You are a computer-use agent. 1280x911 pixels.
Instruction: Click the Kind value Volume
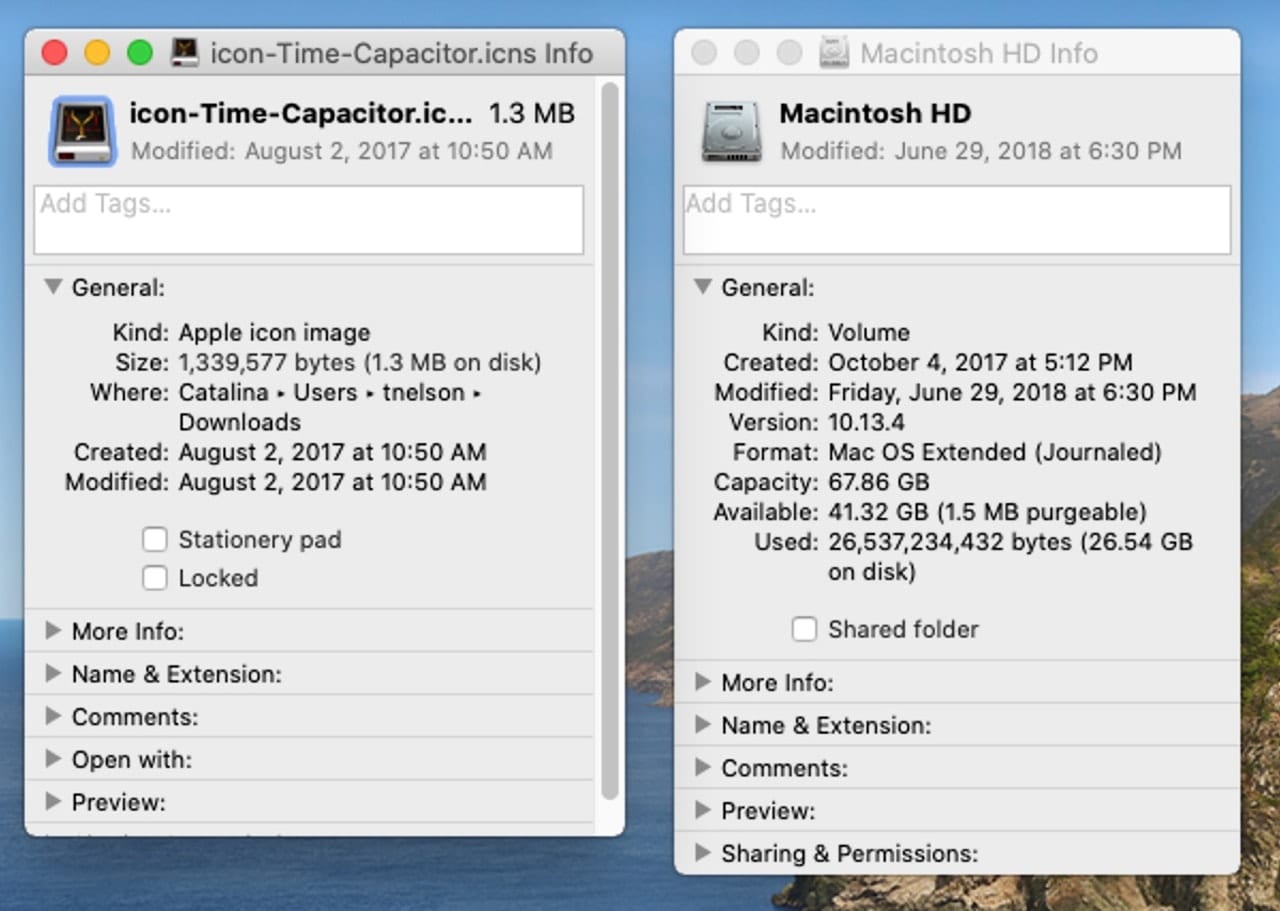(x=869, y=333)
